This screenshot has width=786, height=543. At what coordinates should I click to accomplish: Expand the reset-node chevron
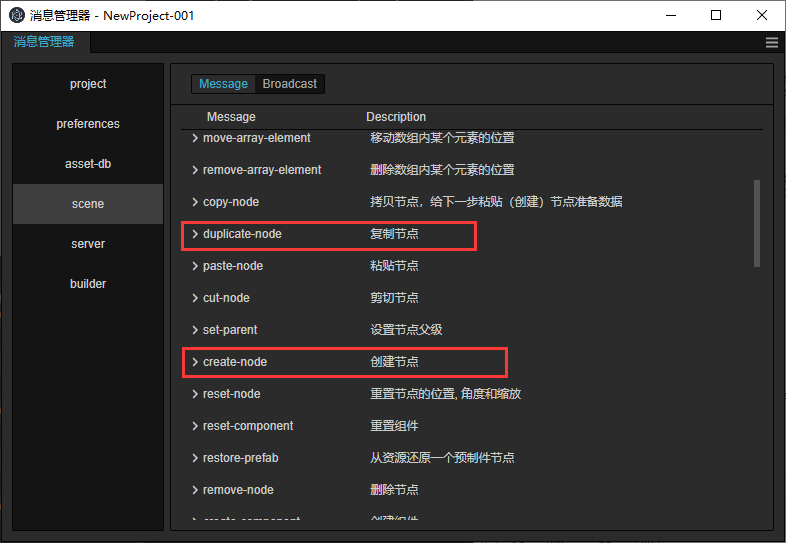[195, 394]
